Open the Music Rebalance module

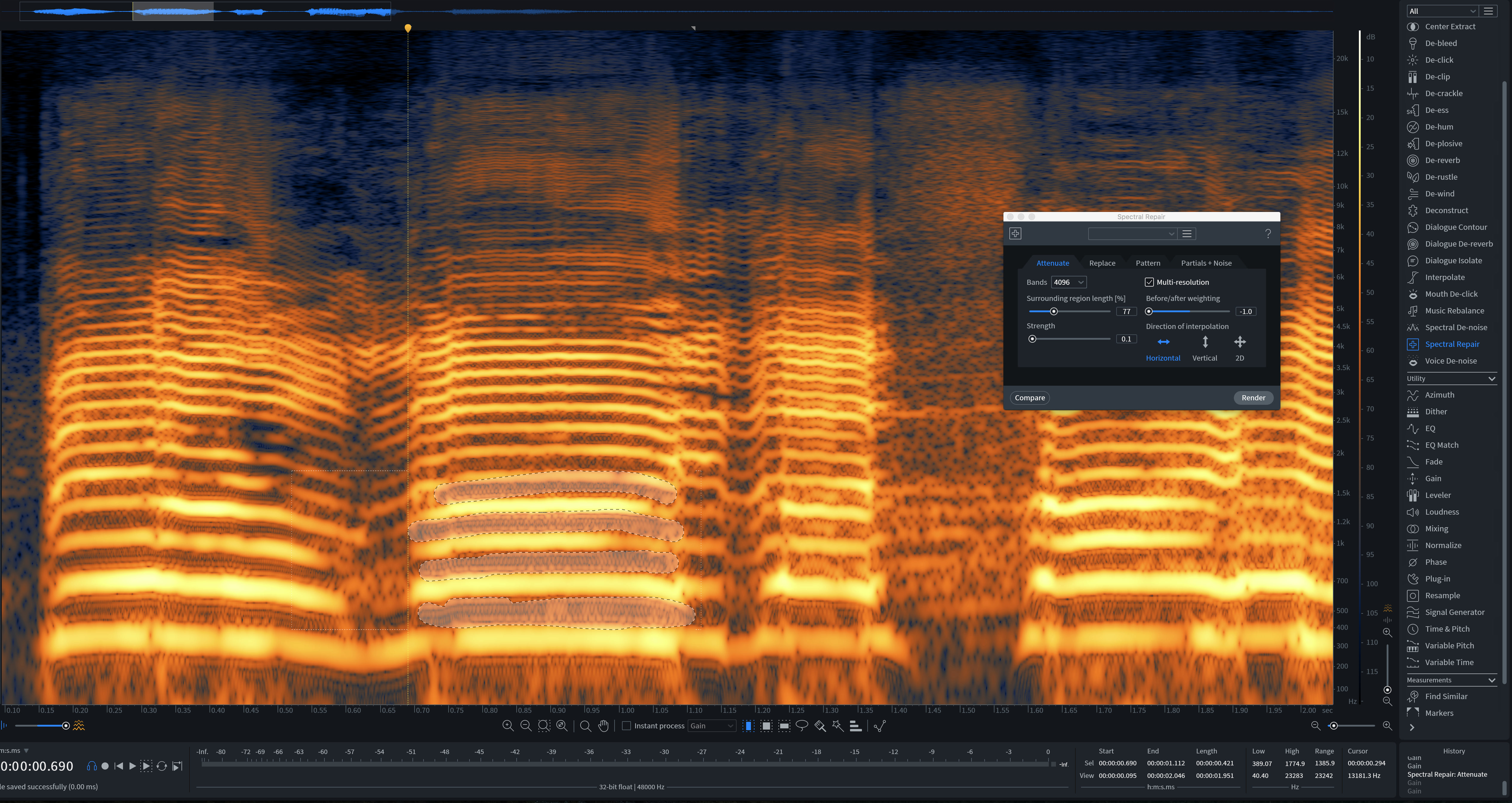1454,310
